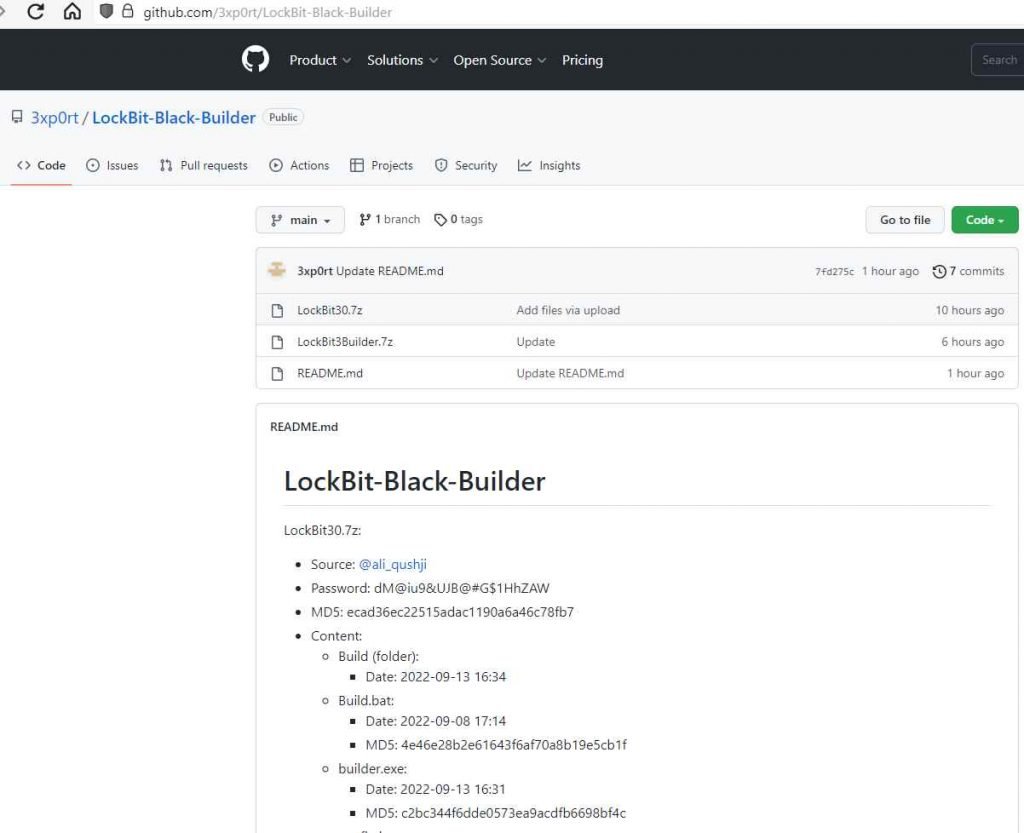Switch to the Issues tab
This screenshot has width=1024, height=833.
click(x=112, y=166)
